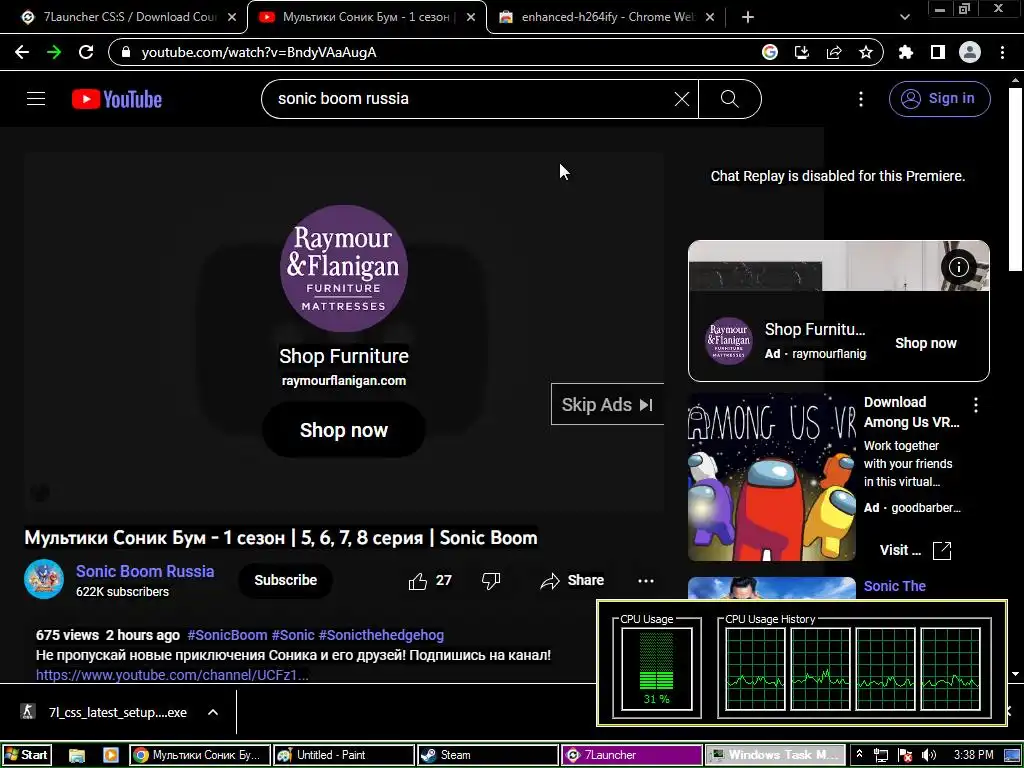The height and width of the screenshot is (768, 1024).
Task: Click Shop now in video ad
Action: tap(344, 430)
